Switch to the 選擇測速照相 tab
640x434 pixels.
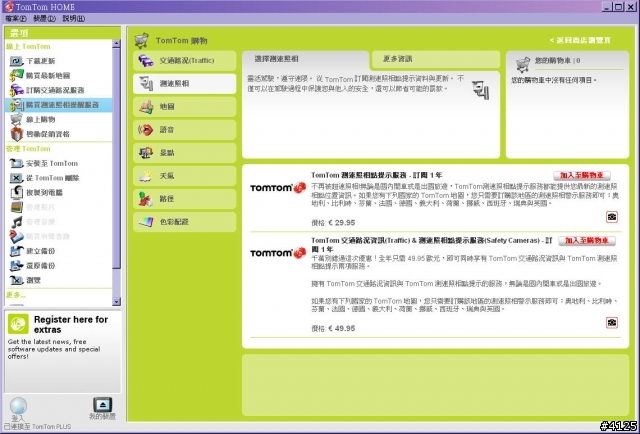[x=305, y=60]
